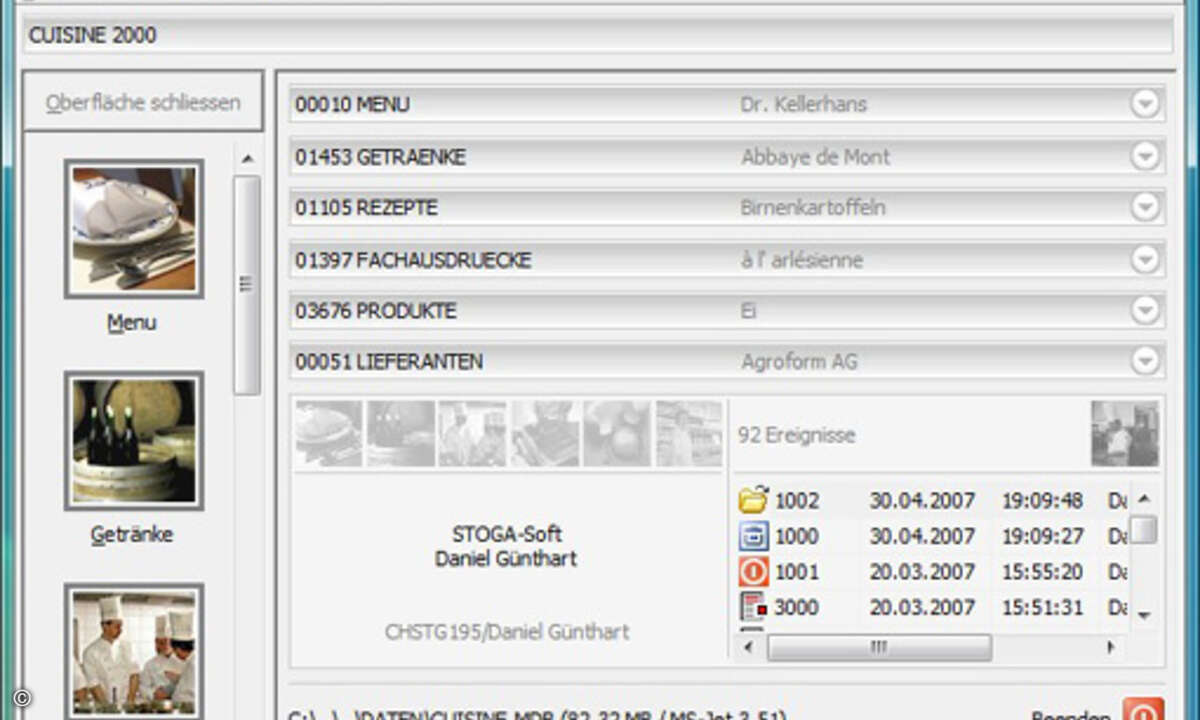Click Oberfläche schliessen button
Screen dimensions: 1200x720
(x=143, y=102)
